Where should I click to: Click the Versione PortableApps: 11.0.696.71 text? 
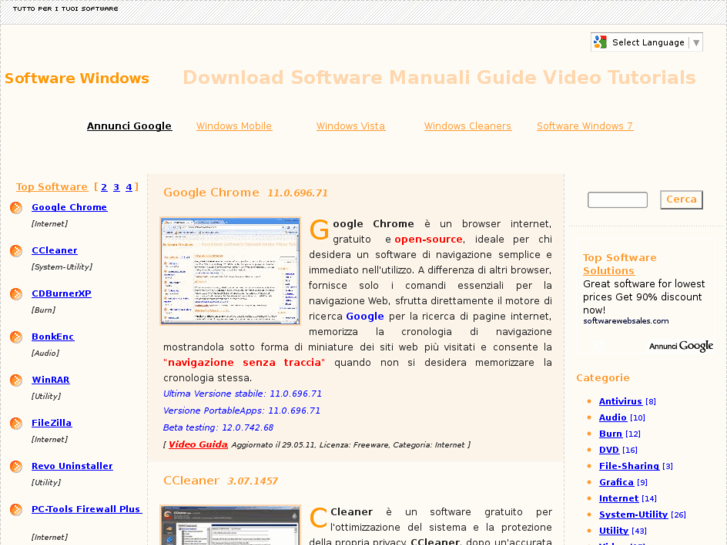242,411
